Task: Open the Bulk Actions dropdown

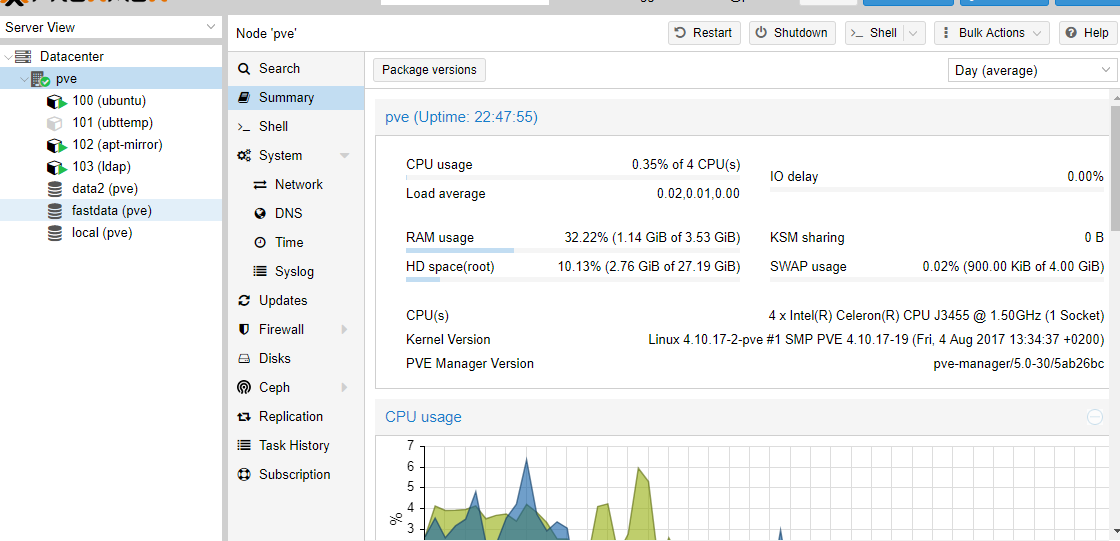Action: coord(992,33)
